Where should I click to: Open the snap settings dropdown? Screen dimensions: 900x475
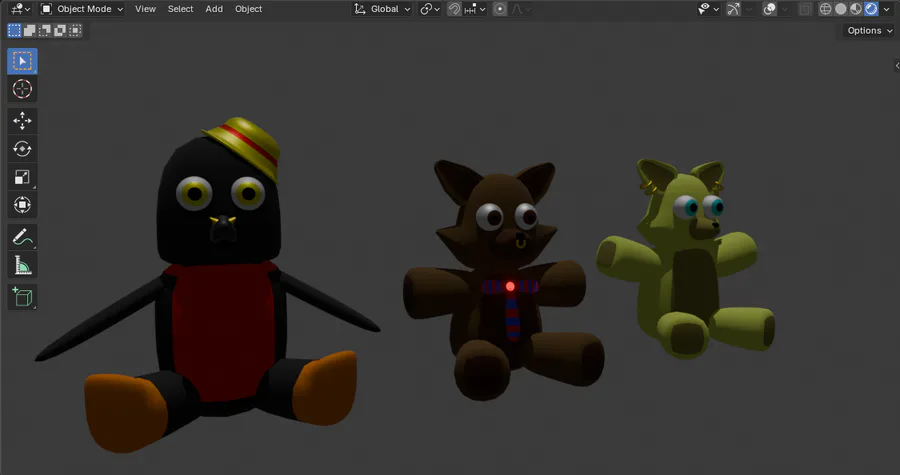[475, 9]
